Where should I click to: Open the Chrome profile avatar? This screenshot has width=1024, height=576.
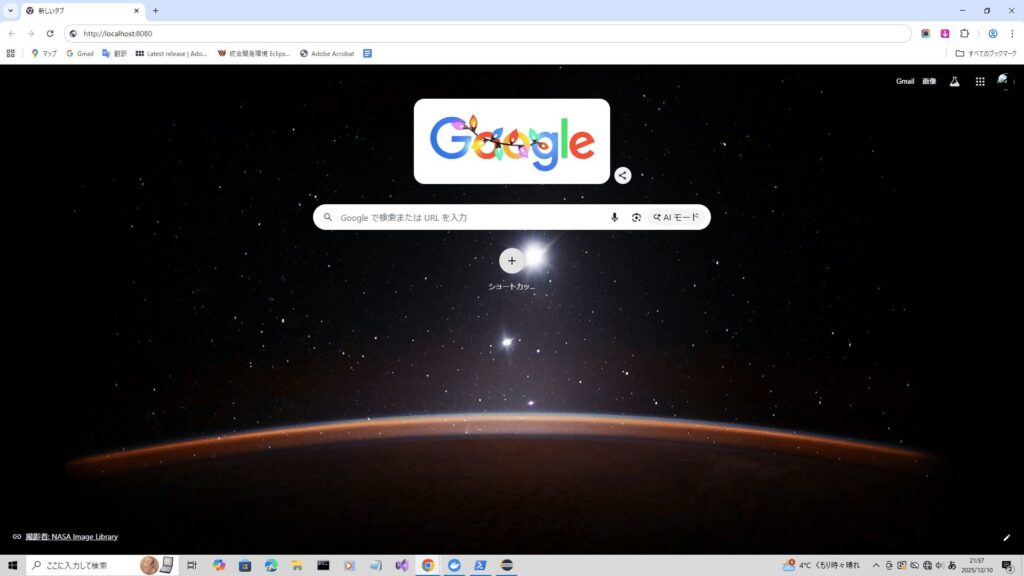tap(993, 33)
